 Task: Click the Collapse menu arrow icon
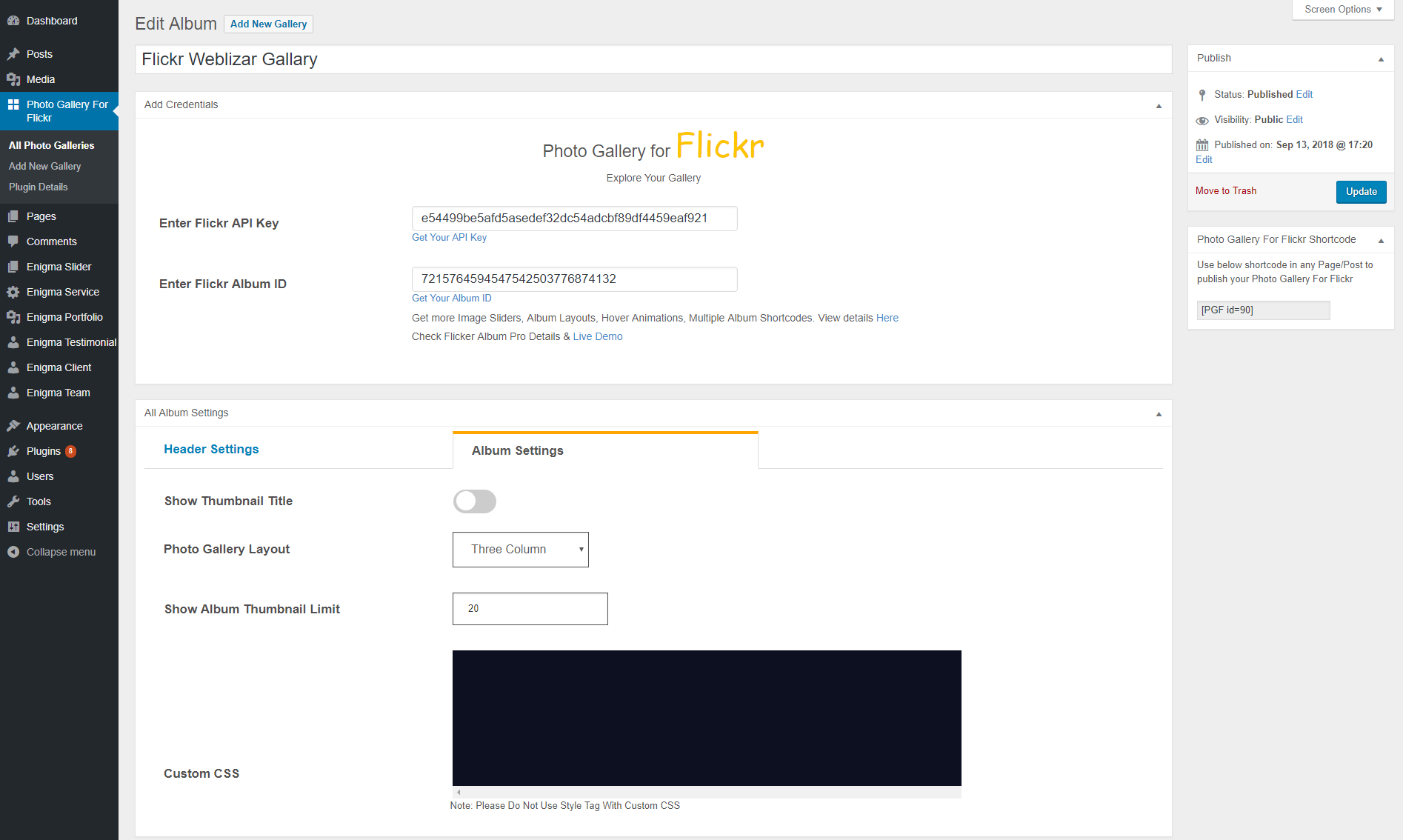(x=13, y=552)
